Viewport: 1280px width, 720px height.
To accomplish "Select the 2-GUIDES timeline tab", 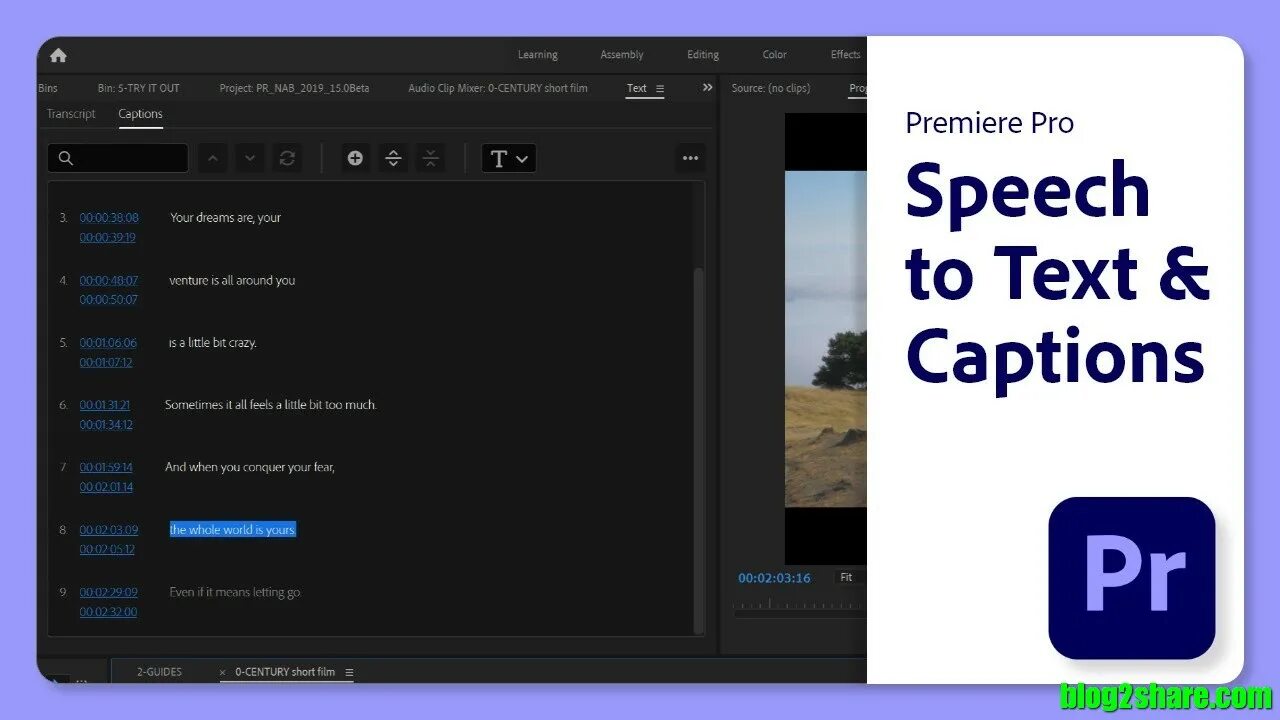I will [160, 672].
